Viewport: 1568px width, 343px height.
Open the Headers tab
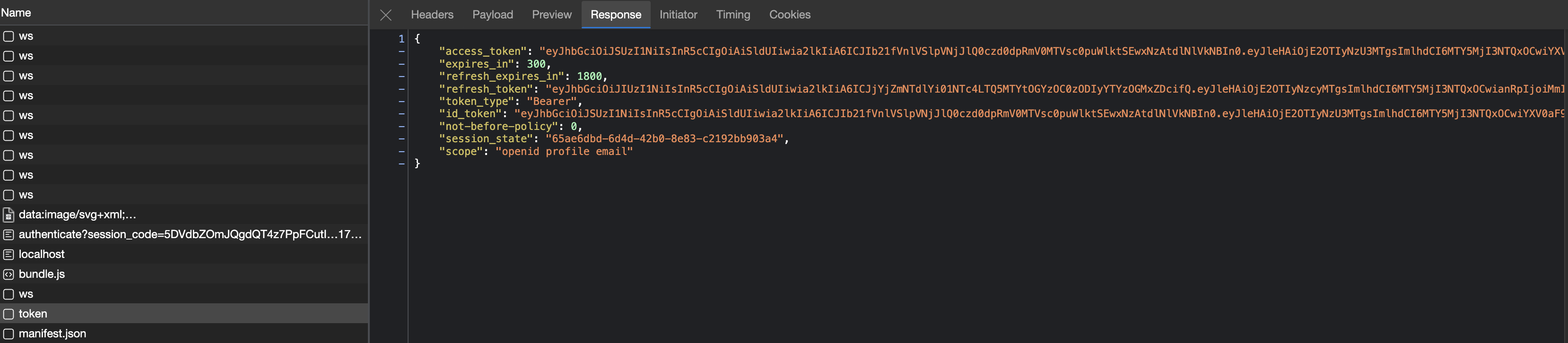(432, 15)
